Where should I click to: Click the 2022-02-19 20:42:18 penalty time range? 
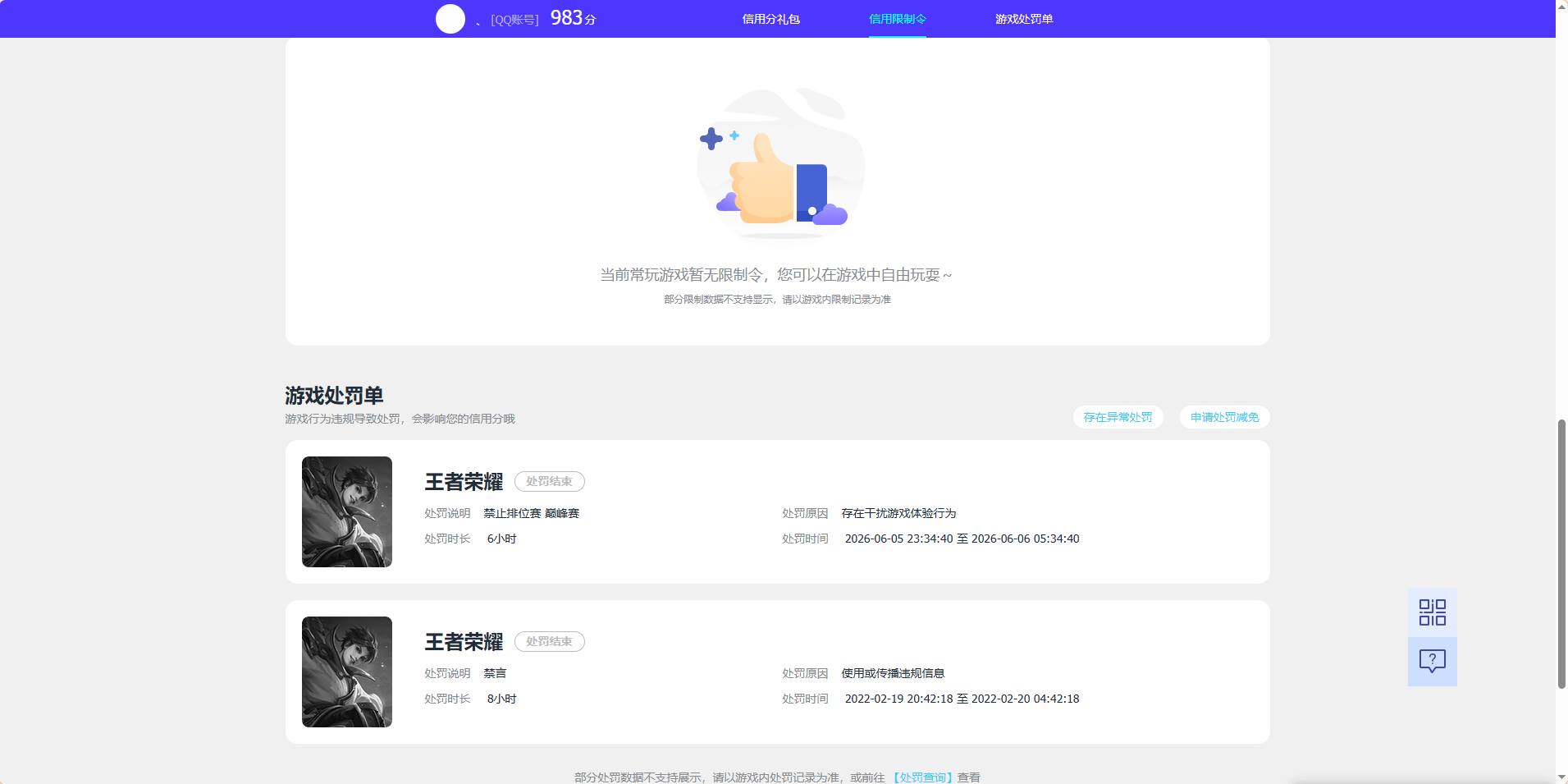tap(962, 699)
